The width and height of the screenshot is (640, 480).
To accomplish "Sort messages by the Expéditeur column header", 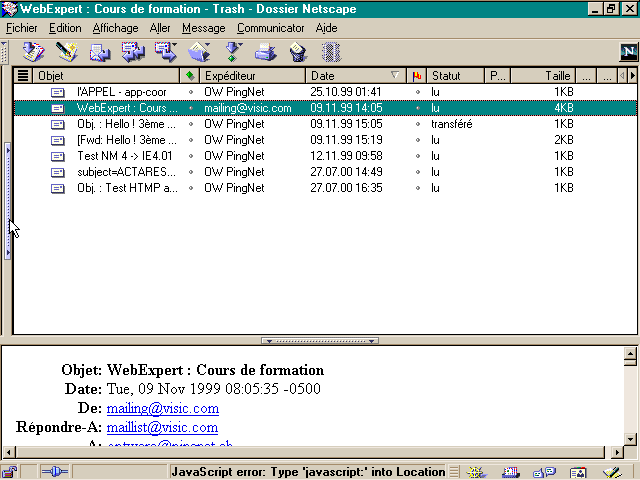I will pyautogui.click(x=252, y=76).
